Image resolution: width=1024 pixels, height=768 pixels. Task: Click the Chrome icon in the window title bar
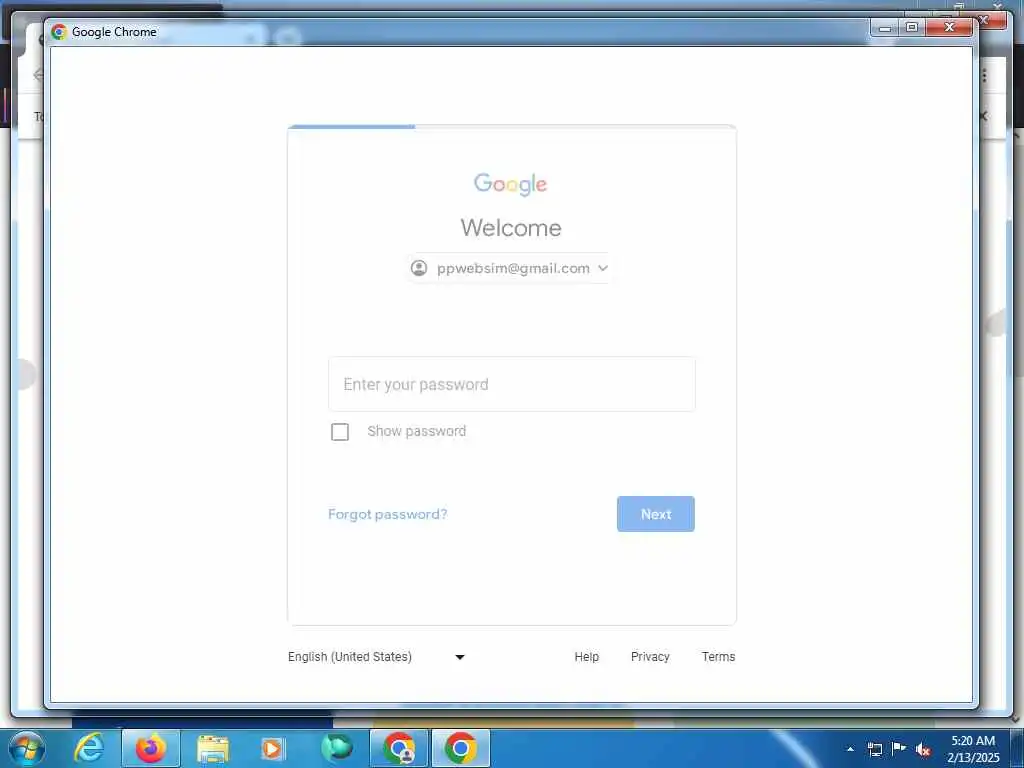(x=59, y=31)
